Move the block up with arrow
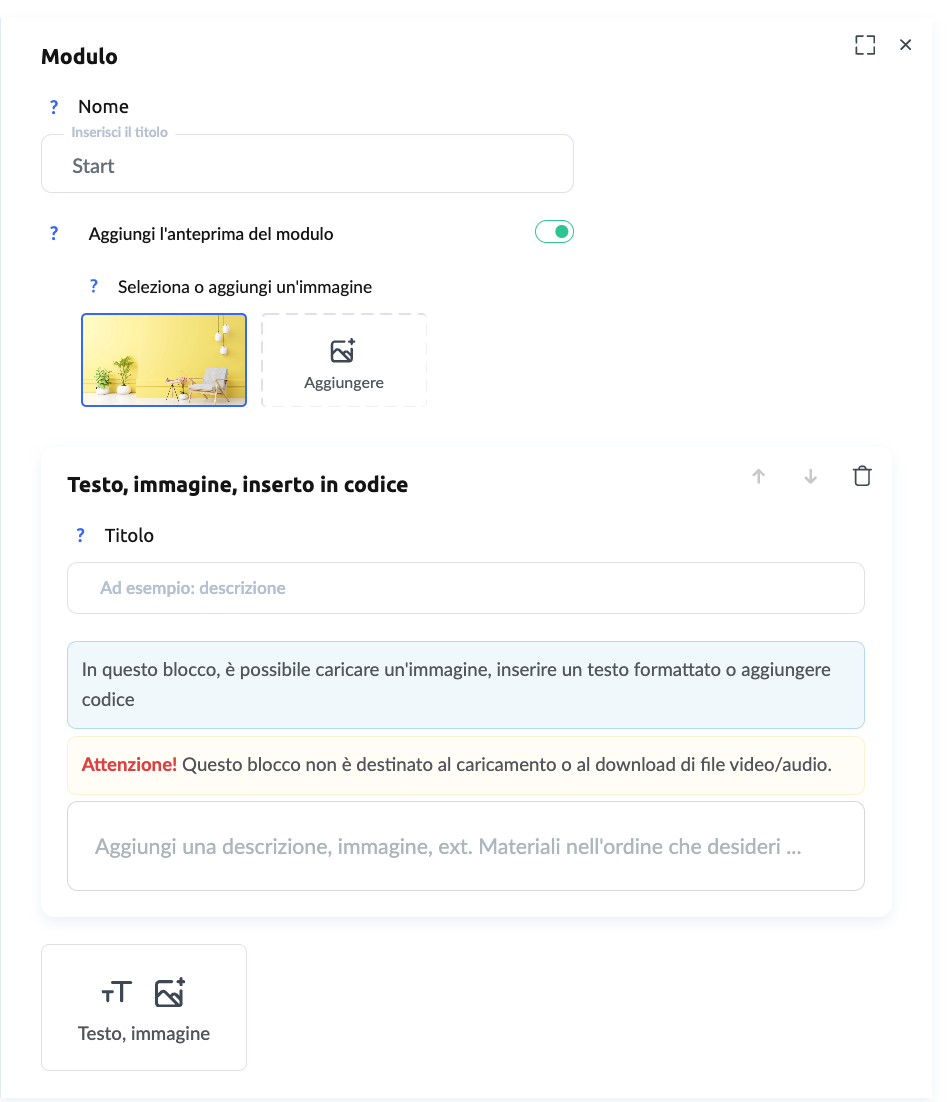 click(x=759, y=477)
